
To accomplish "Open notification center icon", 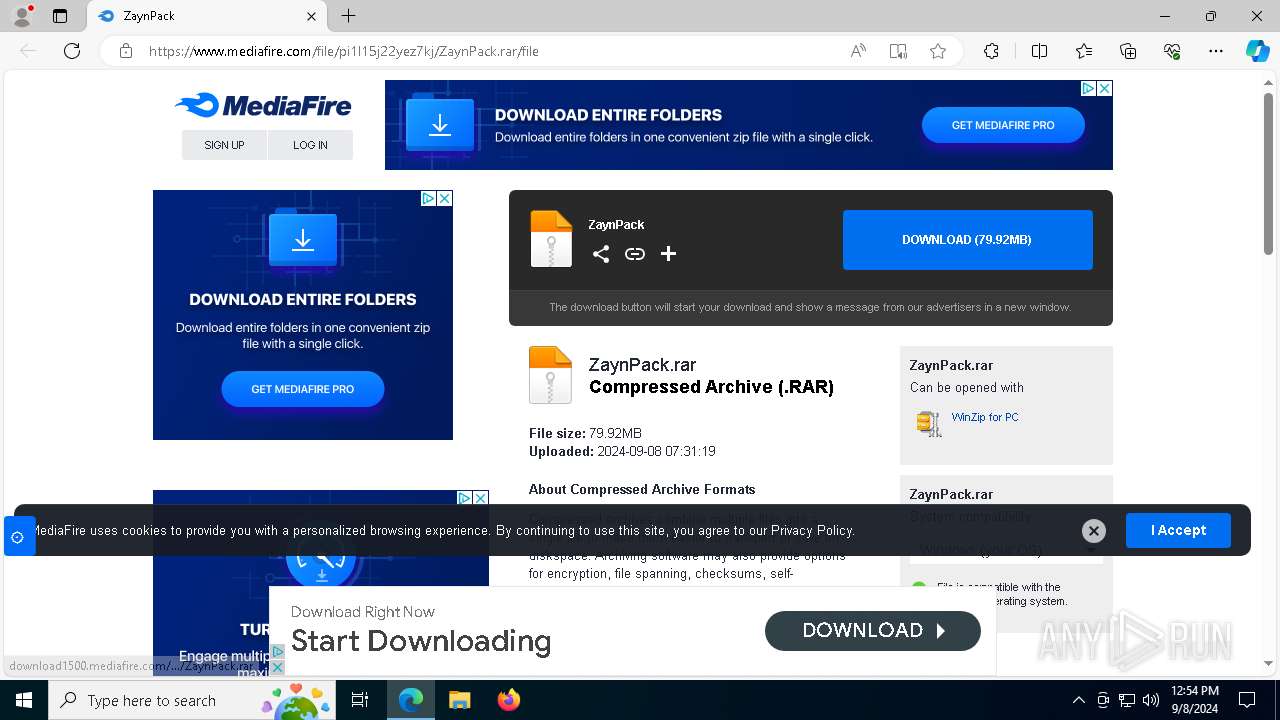I will (1247, 700).
